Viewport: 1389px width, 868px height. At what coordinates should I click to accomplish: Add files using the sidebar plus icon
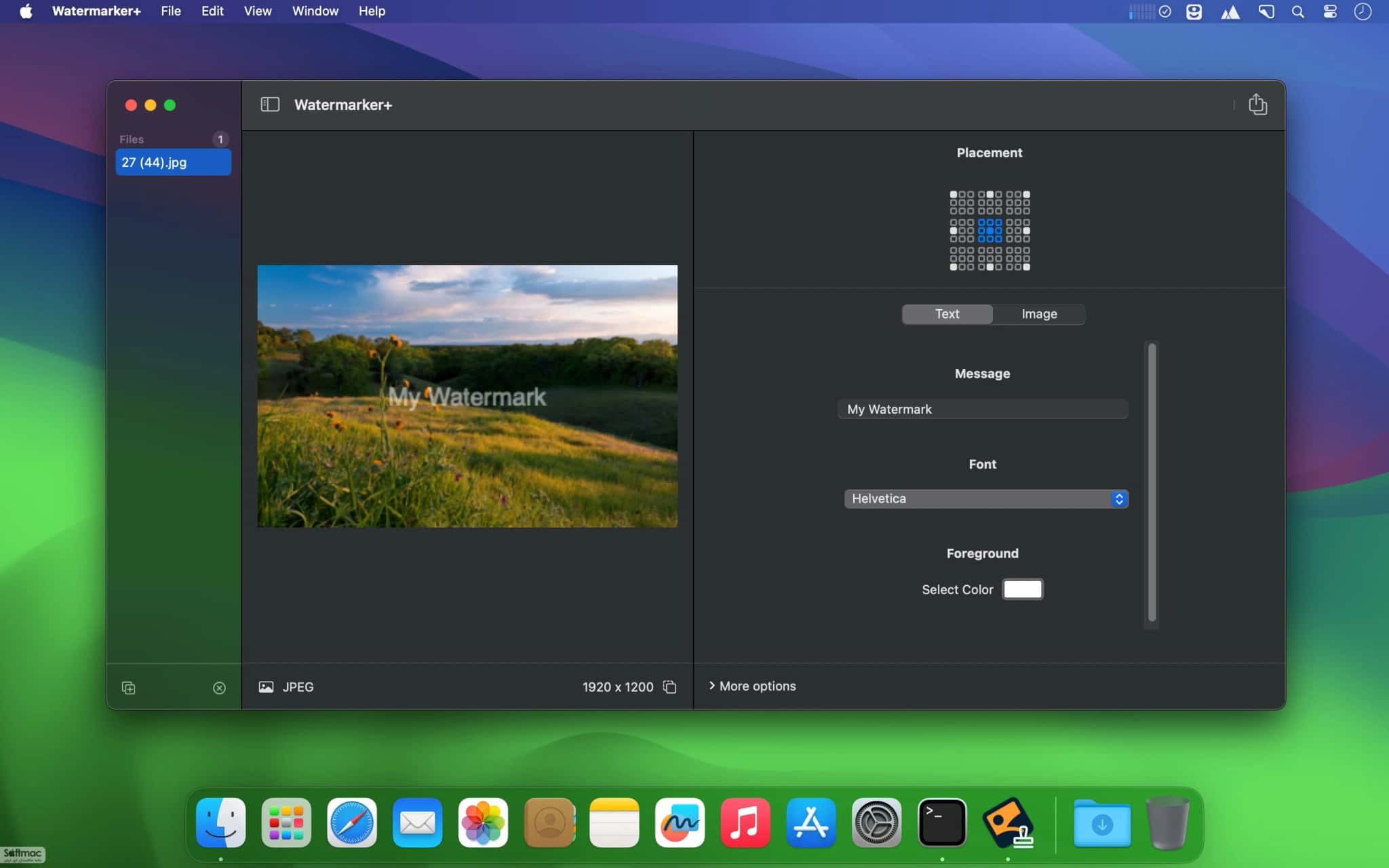pyautogui.click(x=128, y=688)
